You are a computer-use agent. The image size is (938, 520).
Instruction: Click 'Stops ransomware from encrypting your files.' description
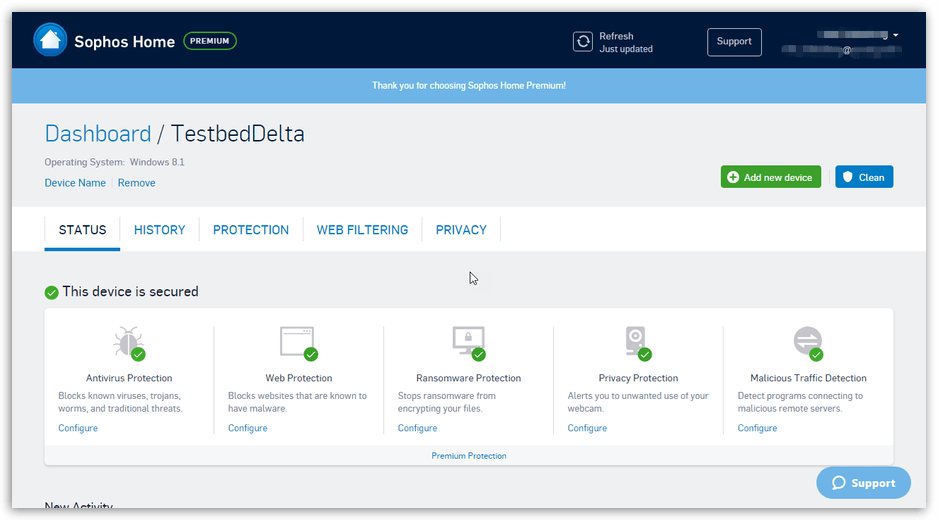point(449,402)
